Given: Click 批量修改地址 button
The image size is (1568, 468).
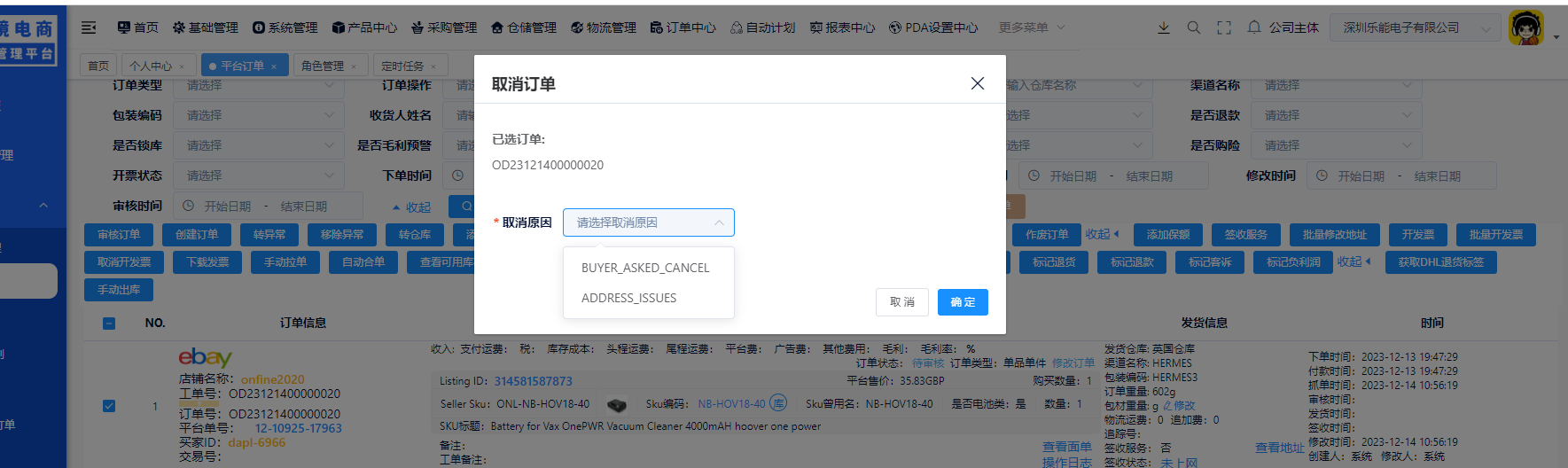Looking at the screenshot, I should tap(1335, 235).
